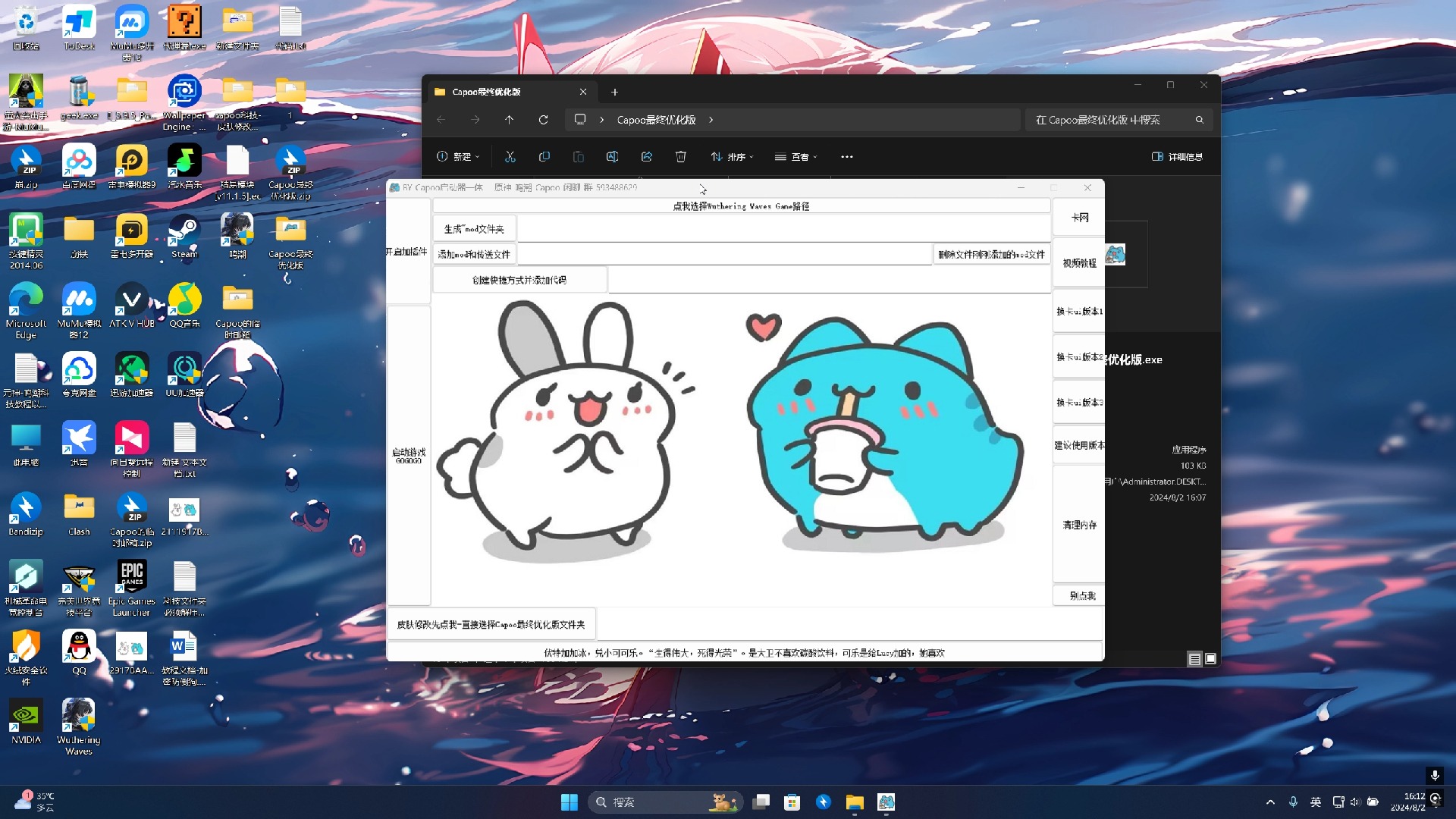Click the 点我选择Wuthering Waves Game路径 button
This screenshot has height=819, width=1456.
(x=741, y=206)
